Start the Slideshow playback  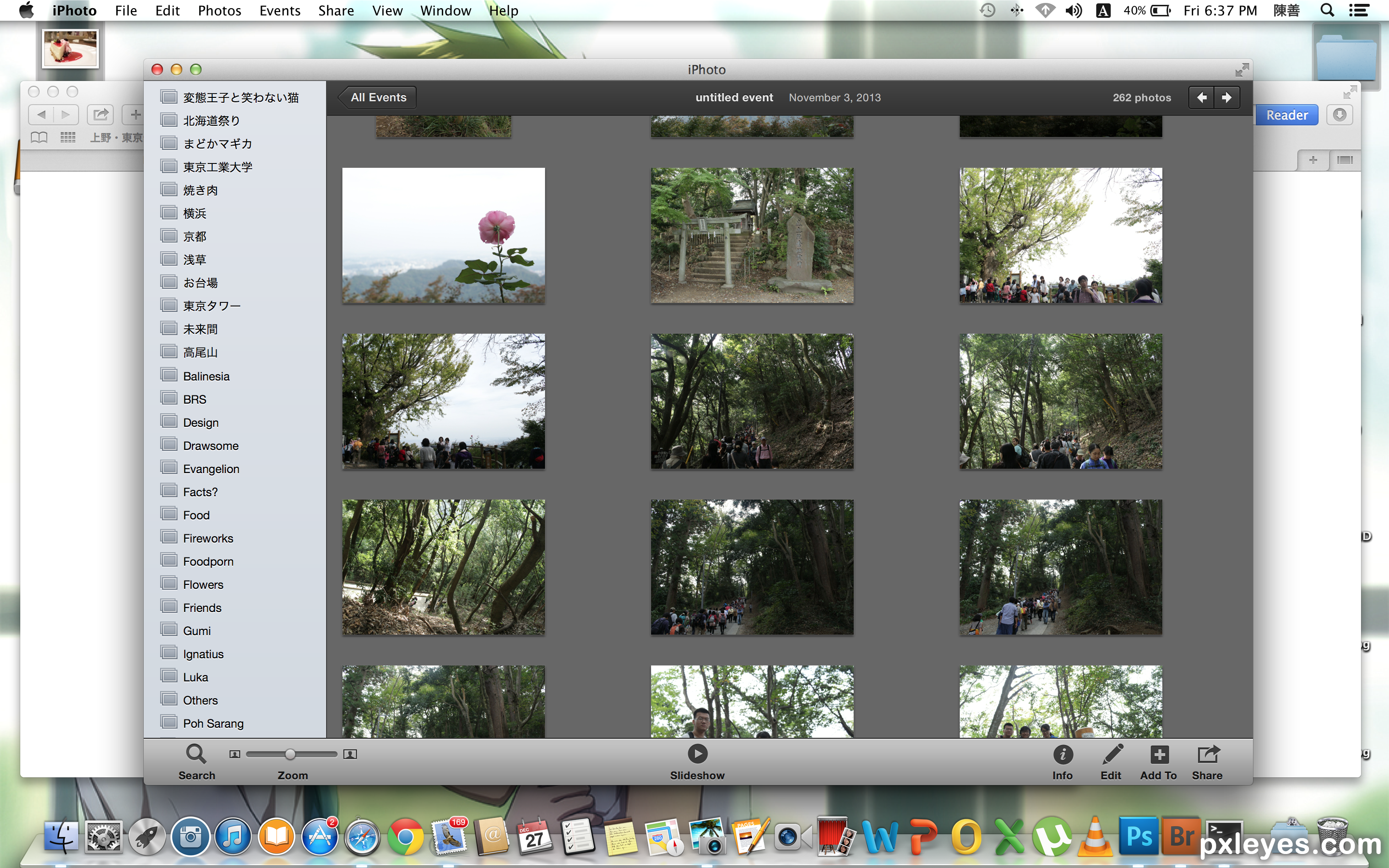697,762
